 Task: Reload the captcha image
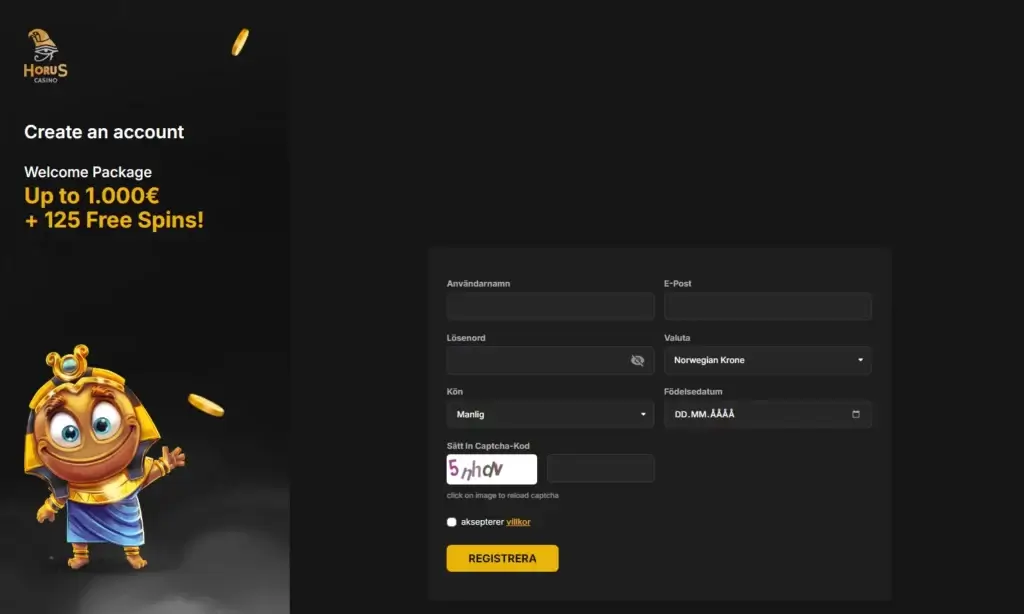point(492,469)
